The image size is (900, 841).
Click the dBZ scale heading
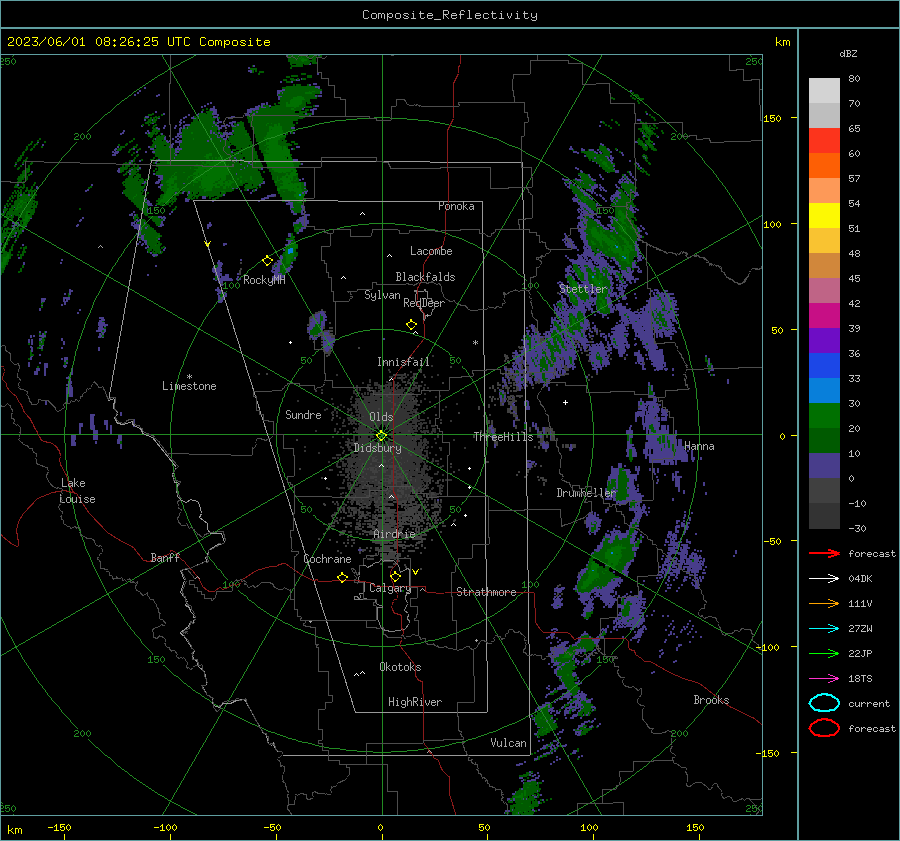[x=848, y=53]
